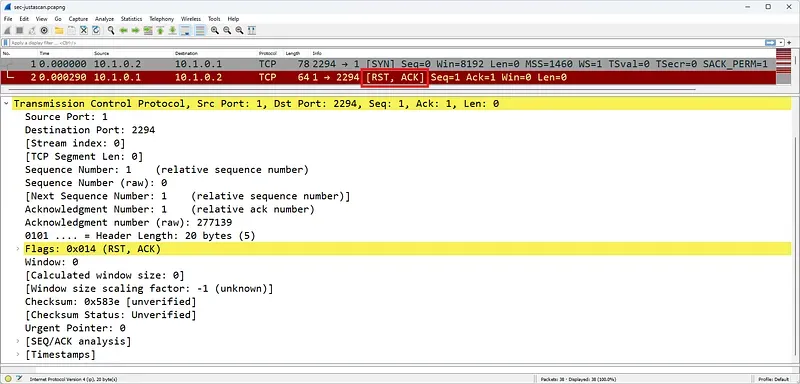Close the current capture file
The height and width of the screenshot is (384, 800).
point(84,31)
